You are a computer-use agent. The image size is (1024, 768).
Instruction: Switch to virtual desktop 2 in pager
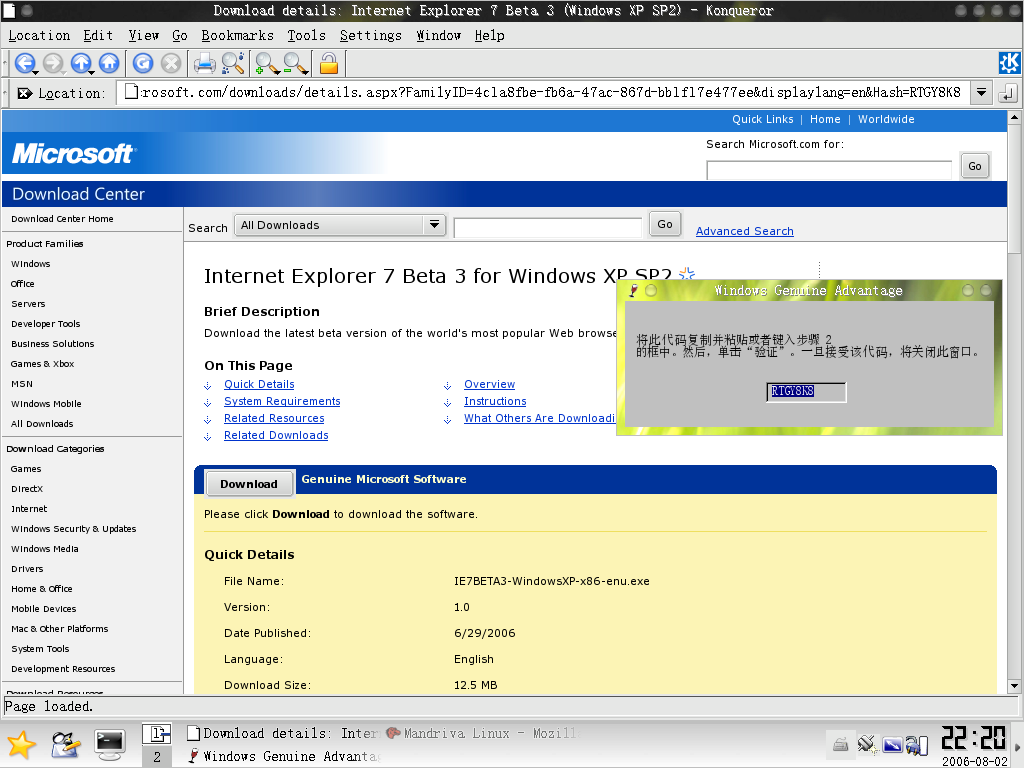tap(157, 756)
